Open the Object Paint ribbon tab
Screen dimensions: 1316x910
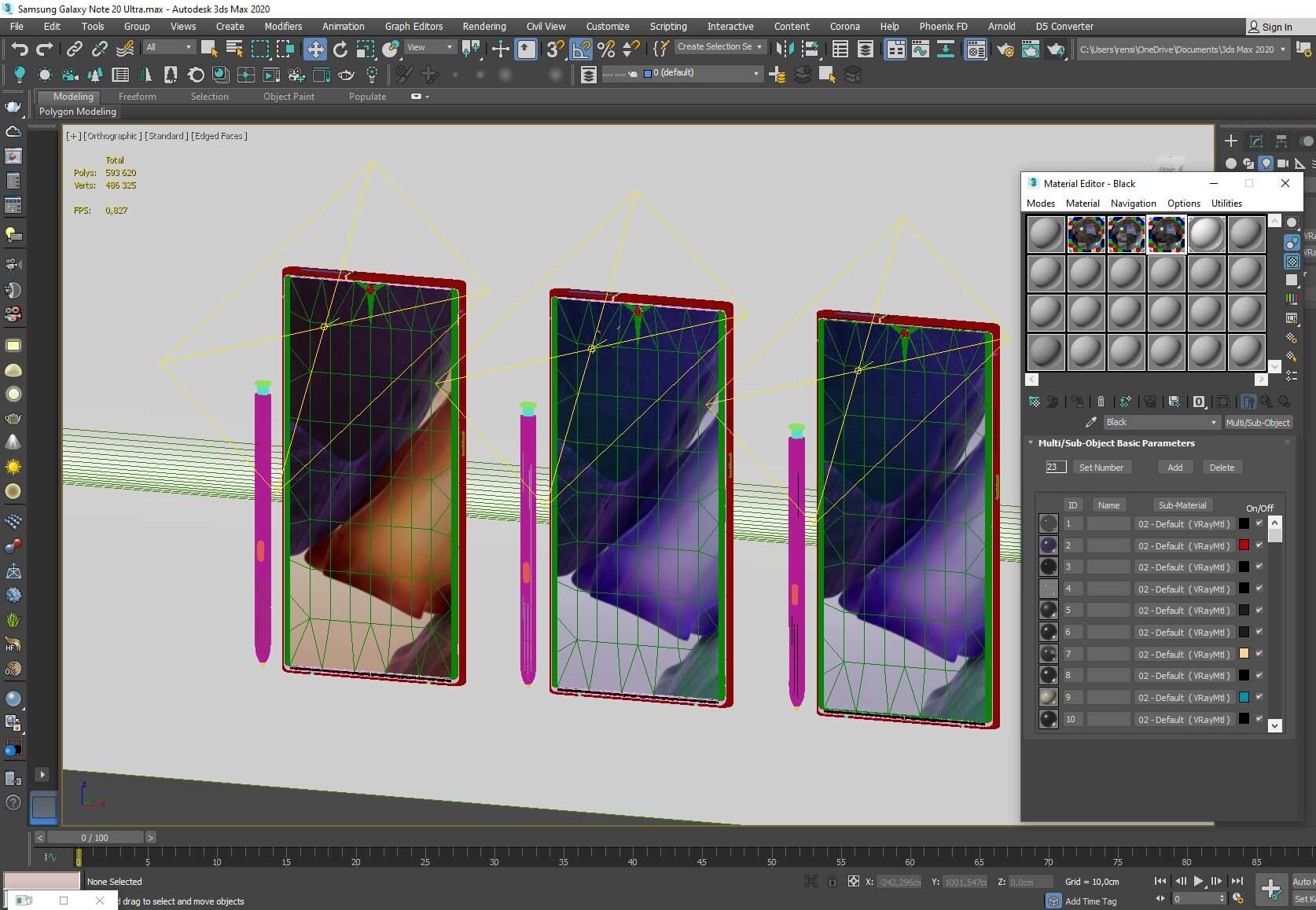coord(289,97)
